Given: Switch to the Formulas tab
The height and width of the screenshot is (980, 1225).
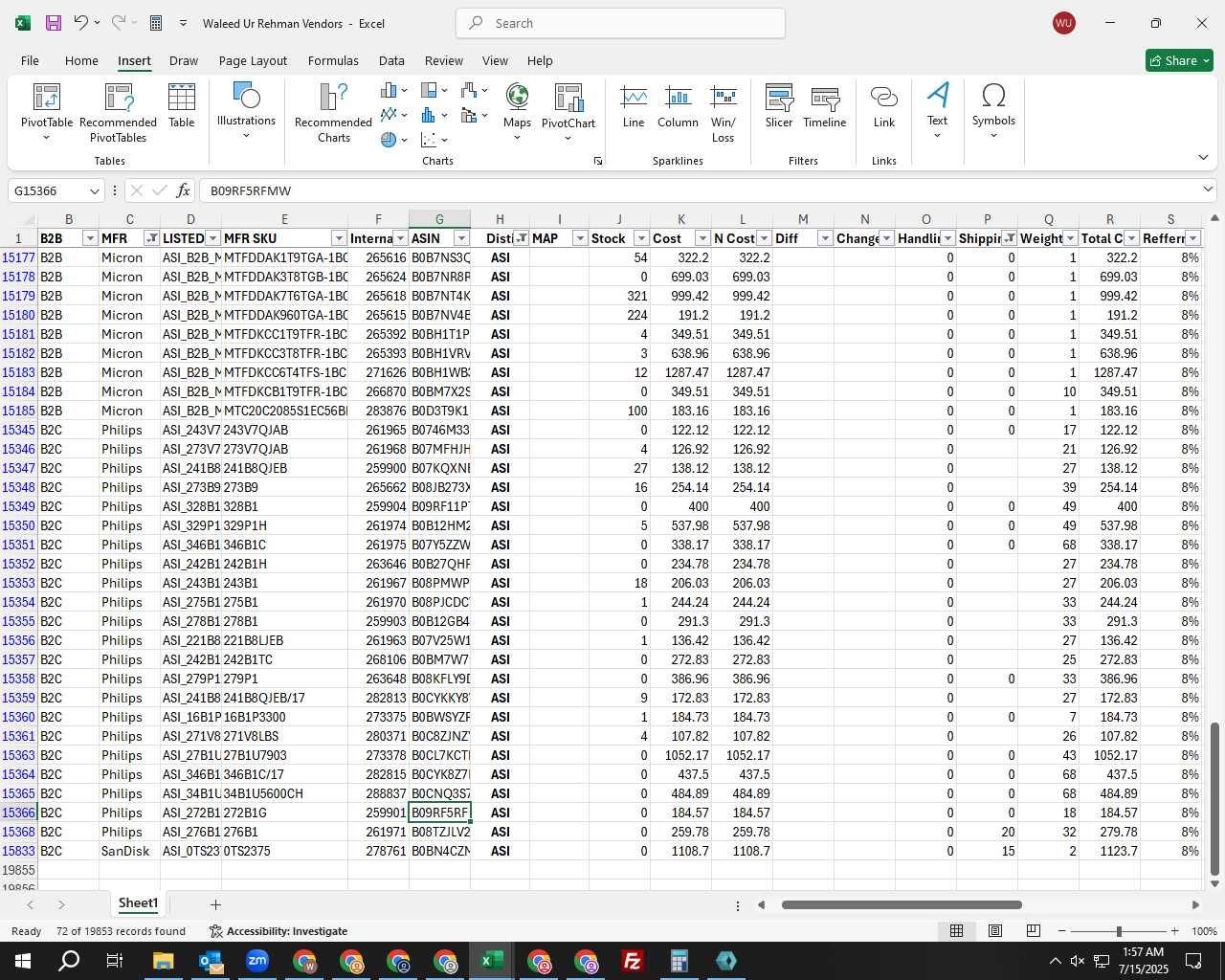Looking at the screenshot, I should coord(333,60).
